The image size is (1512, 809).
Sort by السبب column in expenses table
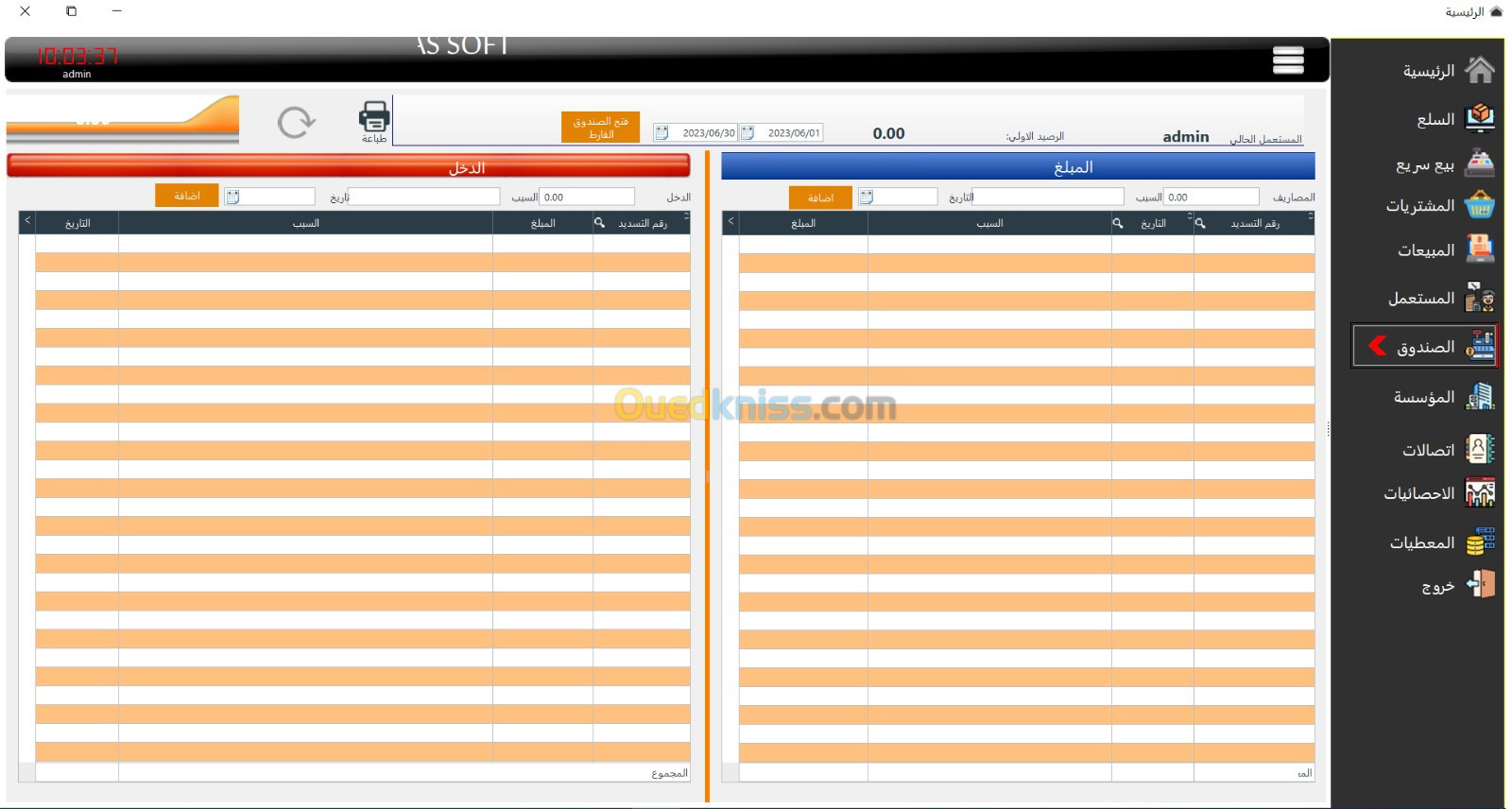point(989,223)
